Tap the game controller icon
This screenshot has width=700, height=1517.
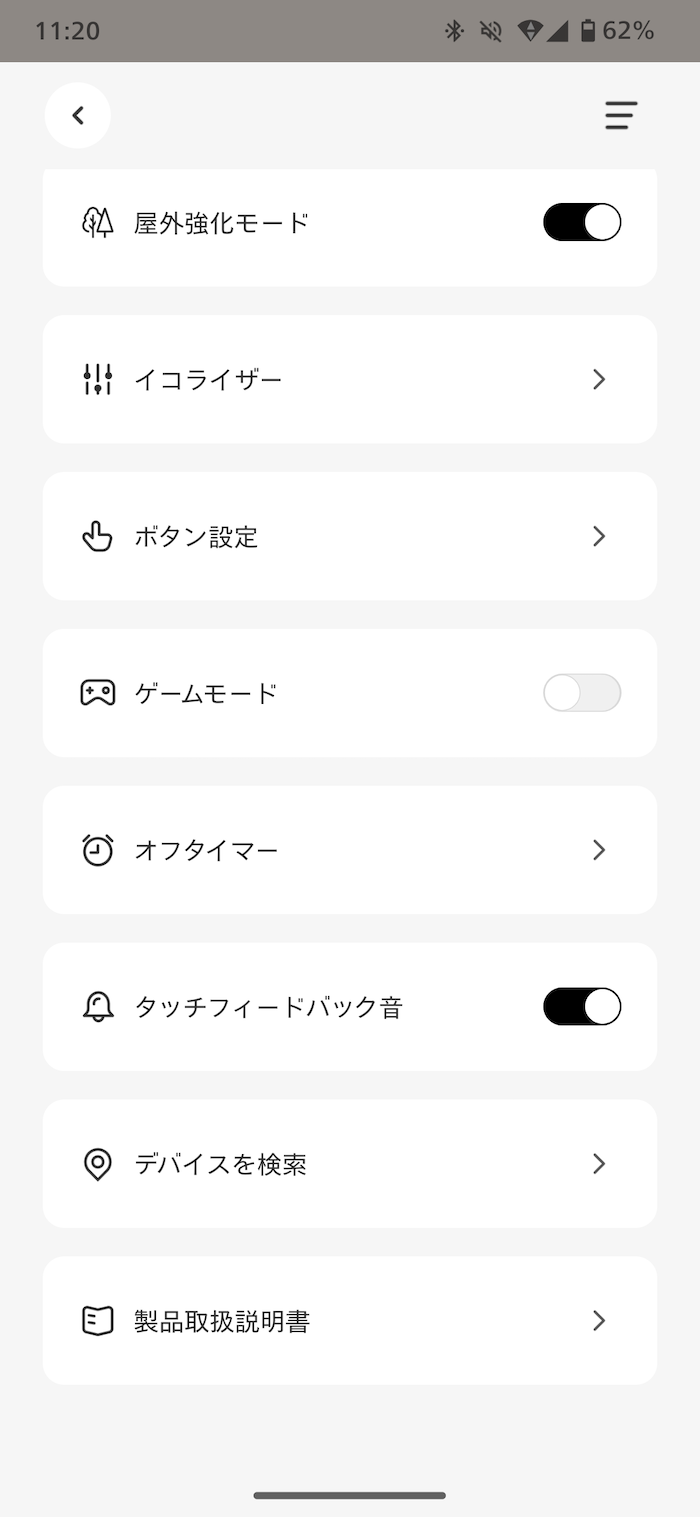tap(97, 693)
